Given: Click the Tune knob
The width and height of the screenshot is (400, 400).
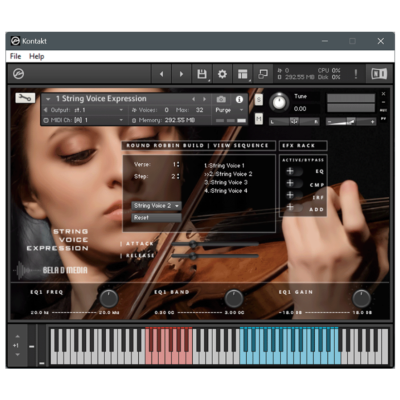Looking at the screenshot, I should 279,102.
